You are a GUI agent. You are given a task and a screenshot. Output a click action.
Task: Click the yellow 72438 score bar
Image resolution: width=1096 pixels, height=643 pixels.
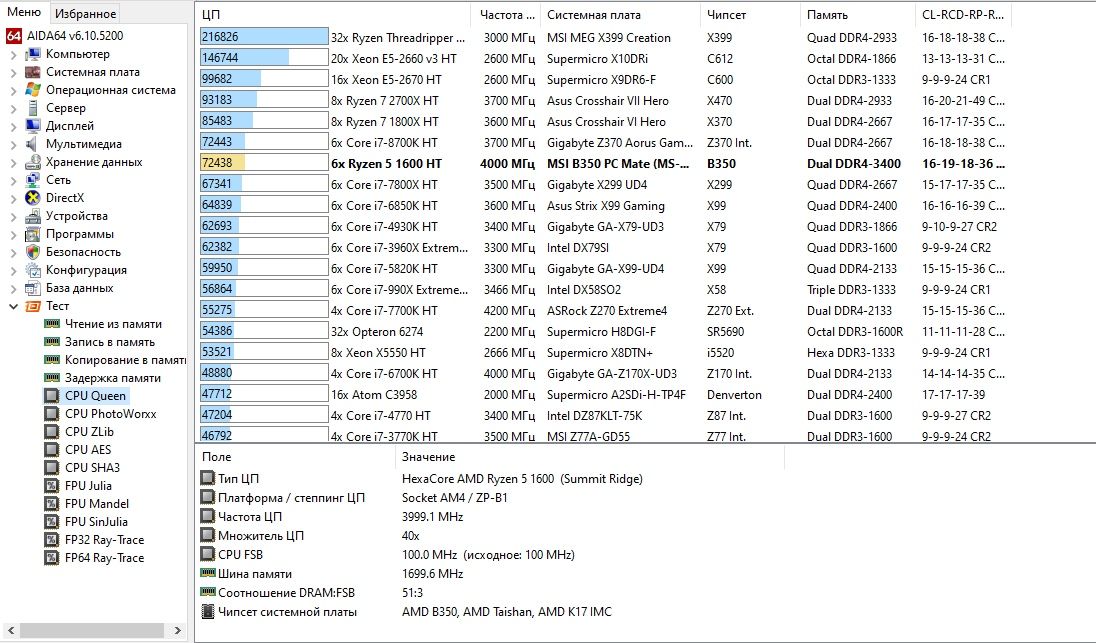[222, 164]
